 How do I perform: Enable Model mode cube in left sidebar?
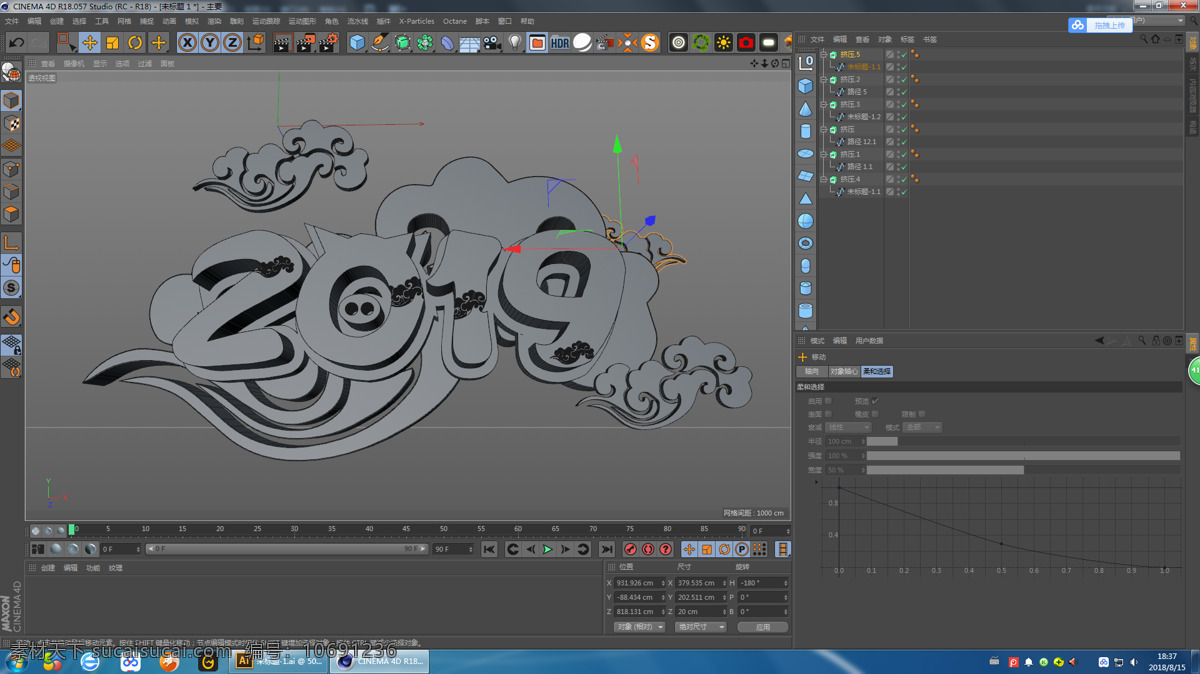pos(11,101)
